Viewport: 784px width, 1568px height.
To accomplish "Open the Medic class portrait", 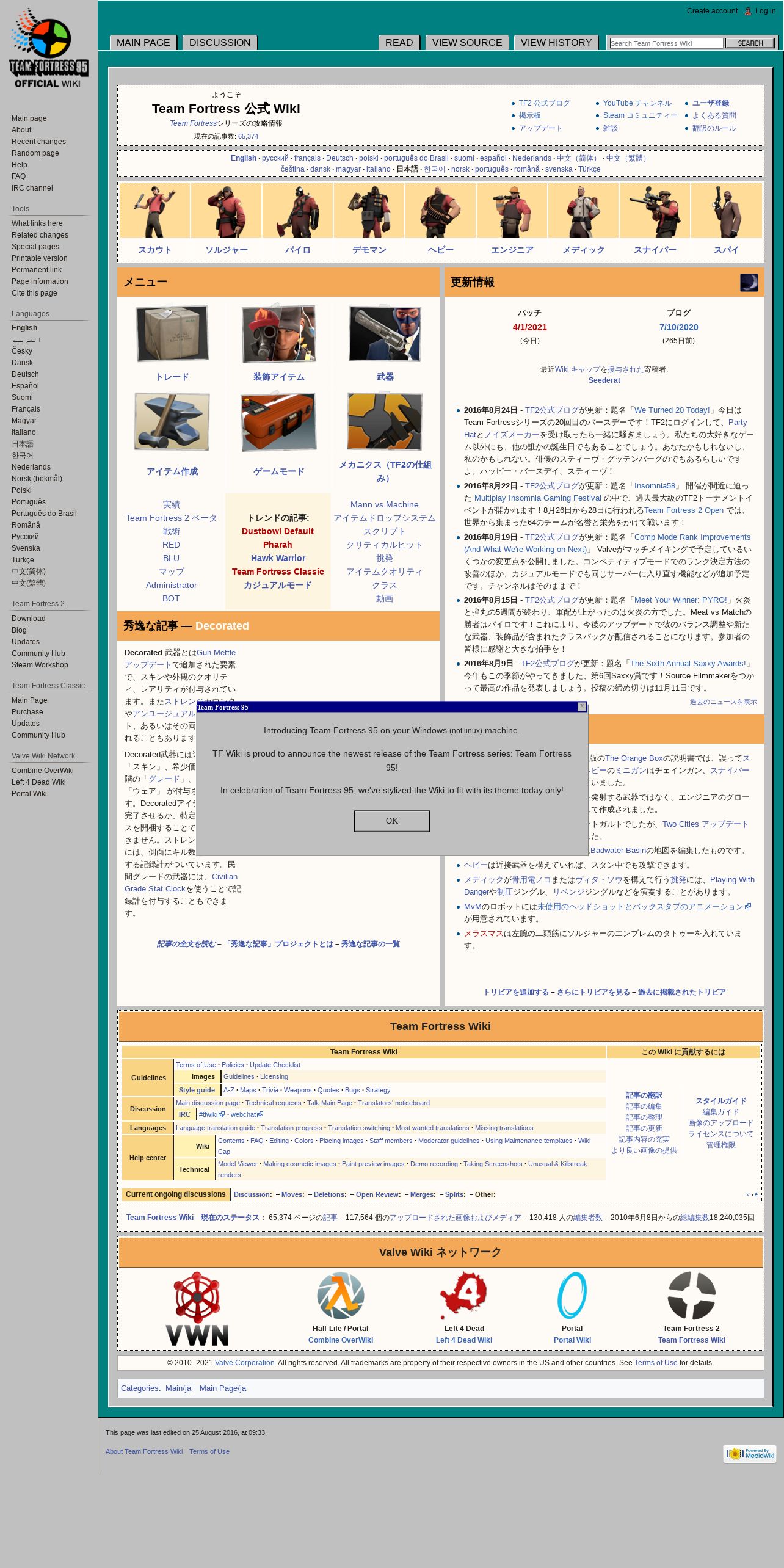I will point(583,211).
